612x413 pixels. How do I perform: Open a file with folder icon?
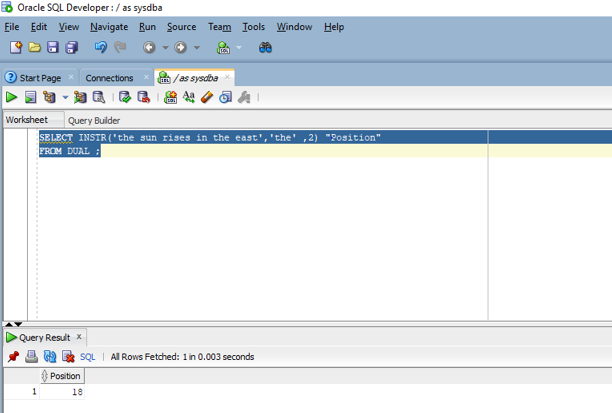(x=34, y=47)
